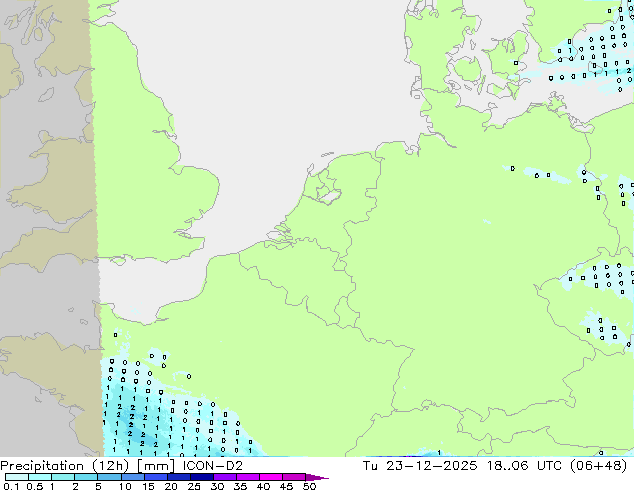The width and height of the screenshot is (634, 490).
Task: Click the '20' legend scale label
Action: [x=171, y=486]
